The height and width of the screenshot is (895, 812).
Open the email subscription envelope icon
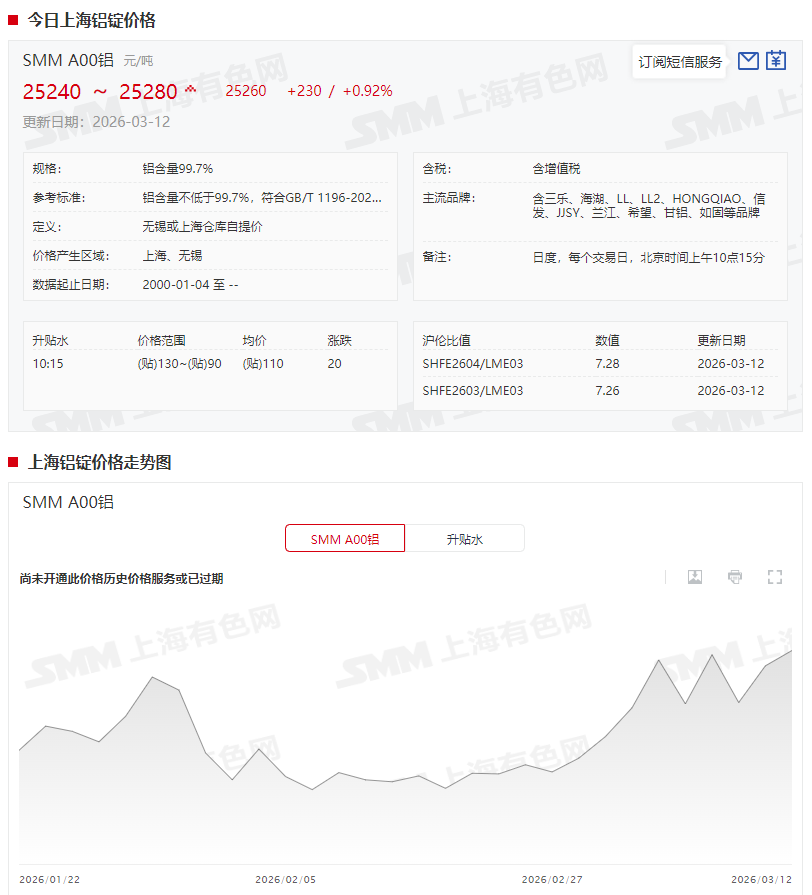[x=748, y=61]
